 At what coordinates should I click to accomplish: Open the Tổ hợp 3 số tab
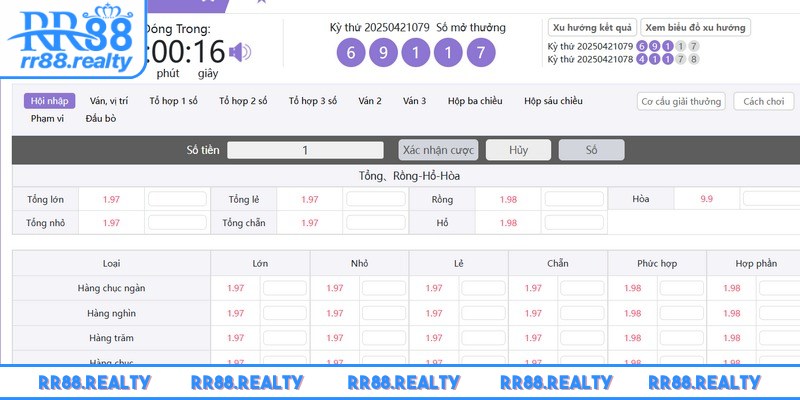tap(313, 101)
